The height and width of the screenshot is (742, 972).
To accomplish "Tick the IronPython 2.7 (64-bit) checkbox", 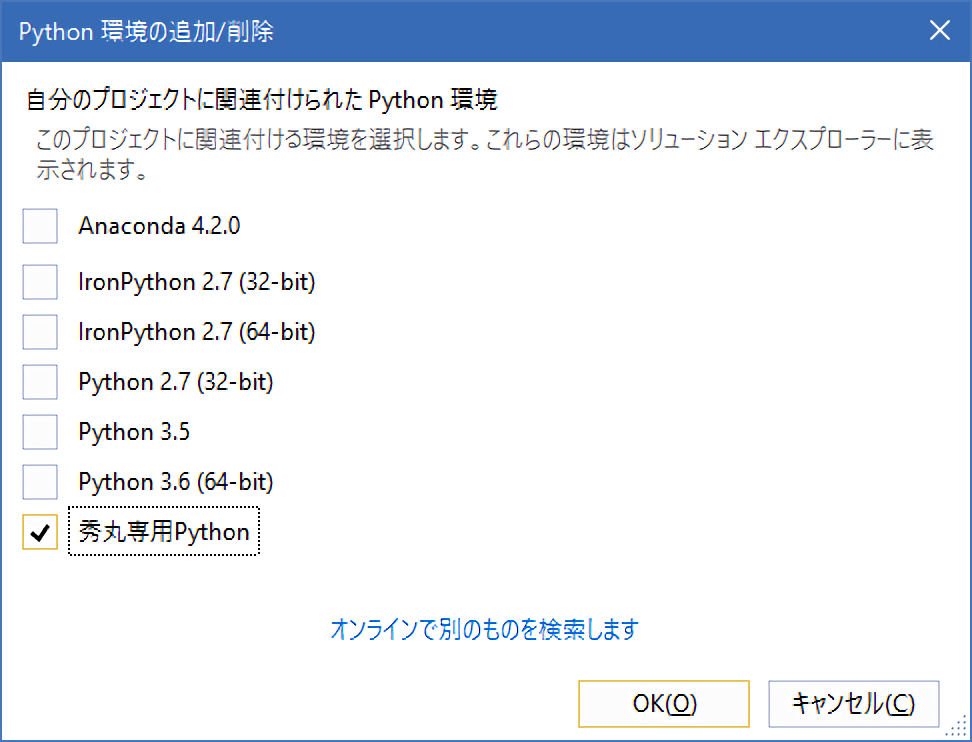I will pos(40,331).
